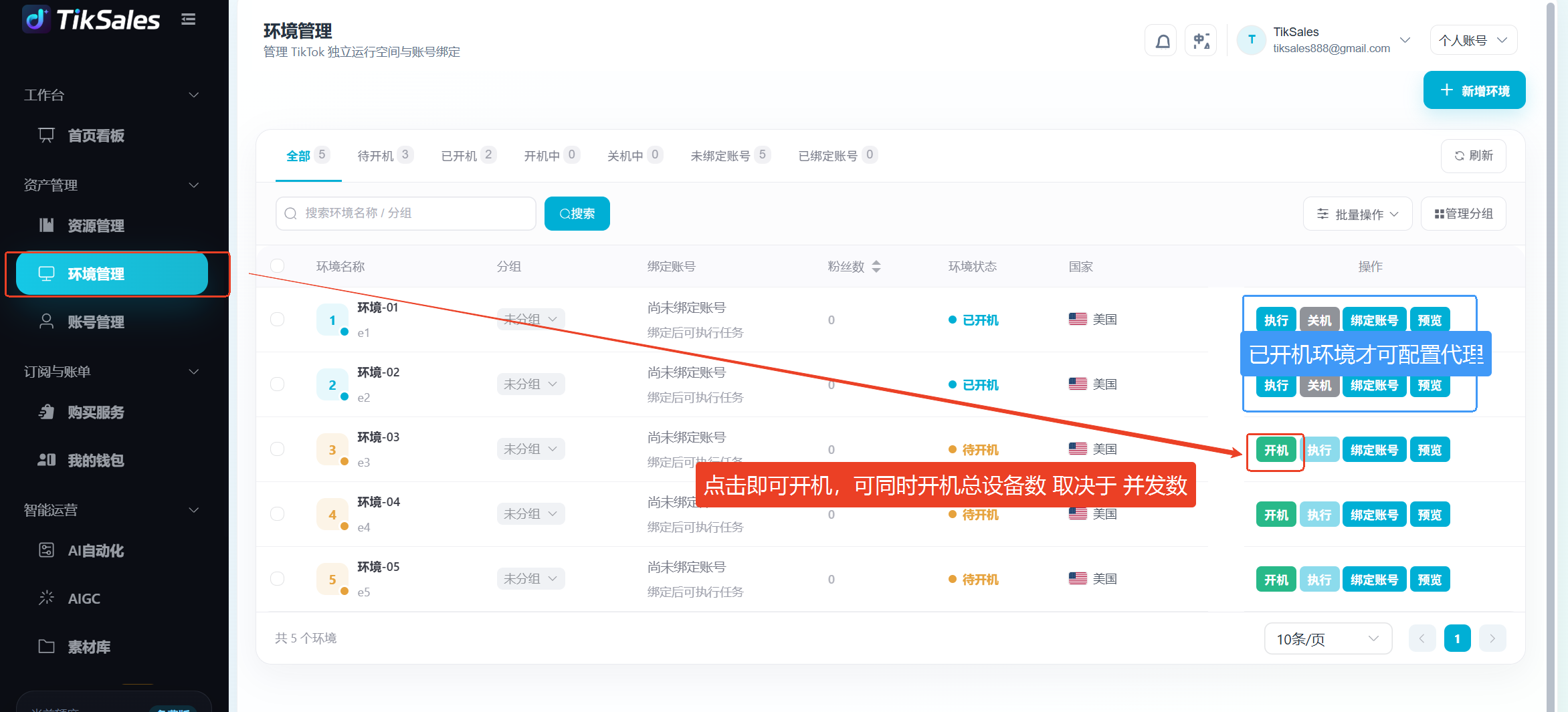The image size is (1568, 712).
Task: Select the 环境-01 row checkbox
Action: [277, 319]
